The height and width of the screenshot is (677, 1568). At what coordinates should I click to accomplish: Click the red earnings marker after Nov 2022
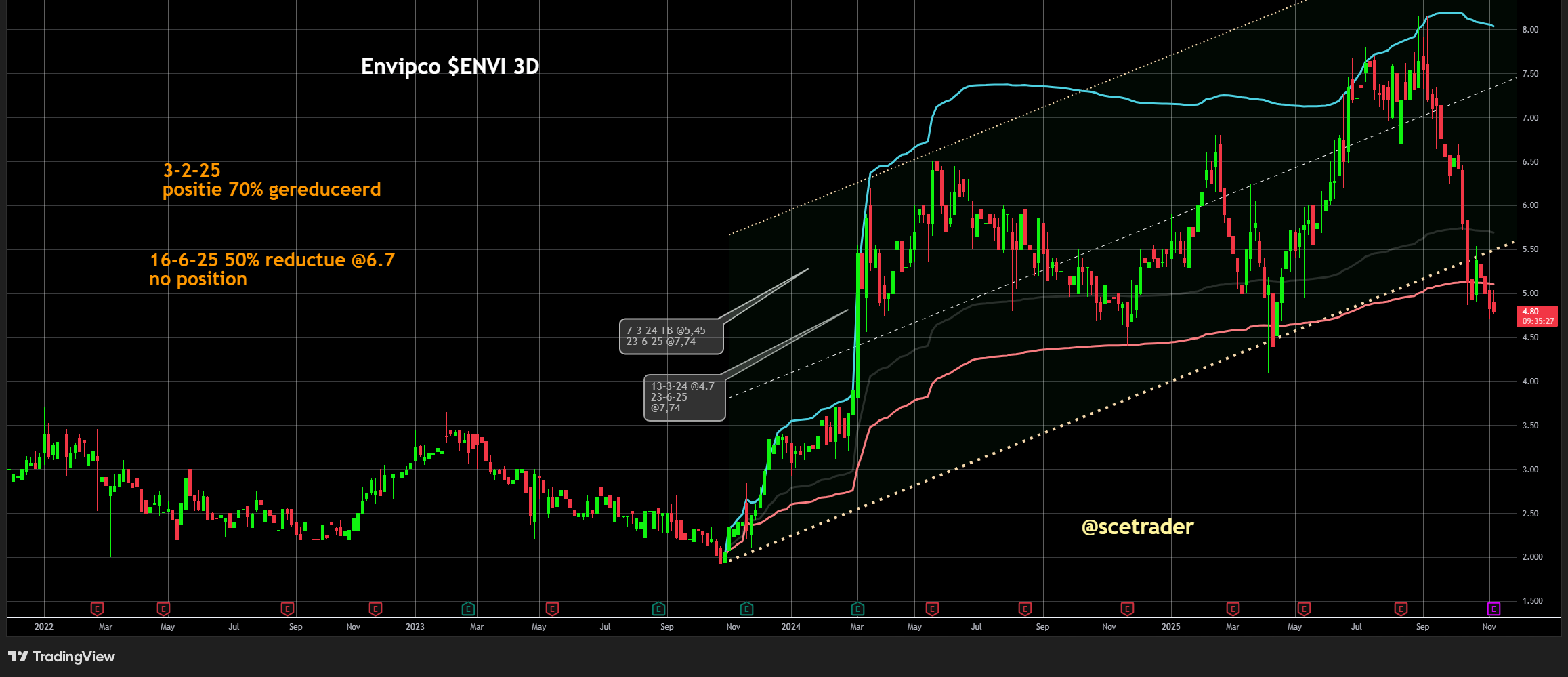coord(375,609)
